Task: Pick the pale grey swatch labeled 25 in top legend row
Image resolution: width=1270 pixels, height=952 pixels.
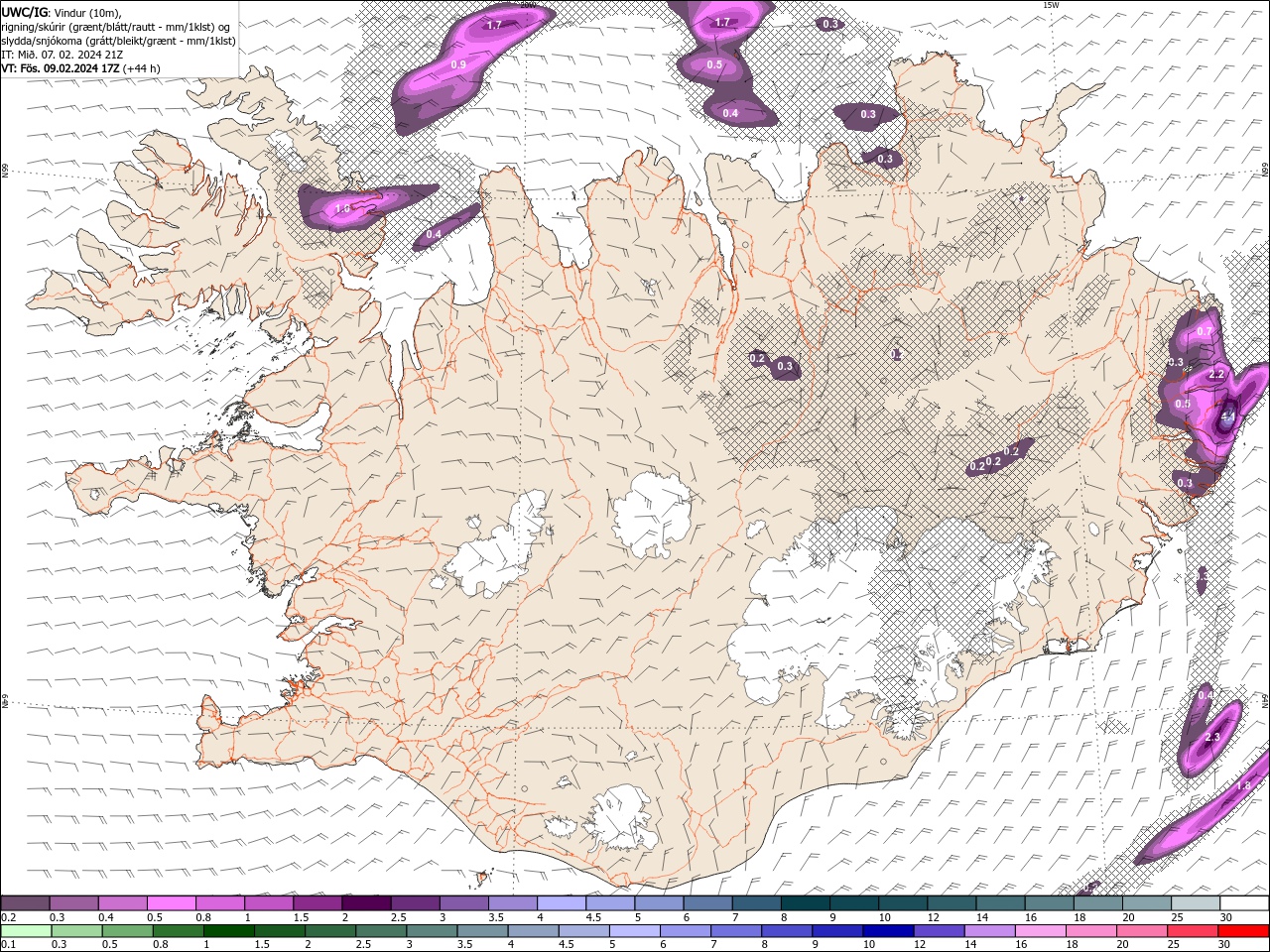Action: click(1196, 902)
